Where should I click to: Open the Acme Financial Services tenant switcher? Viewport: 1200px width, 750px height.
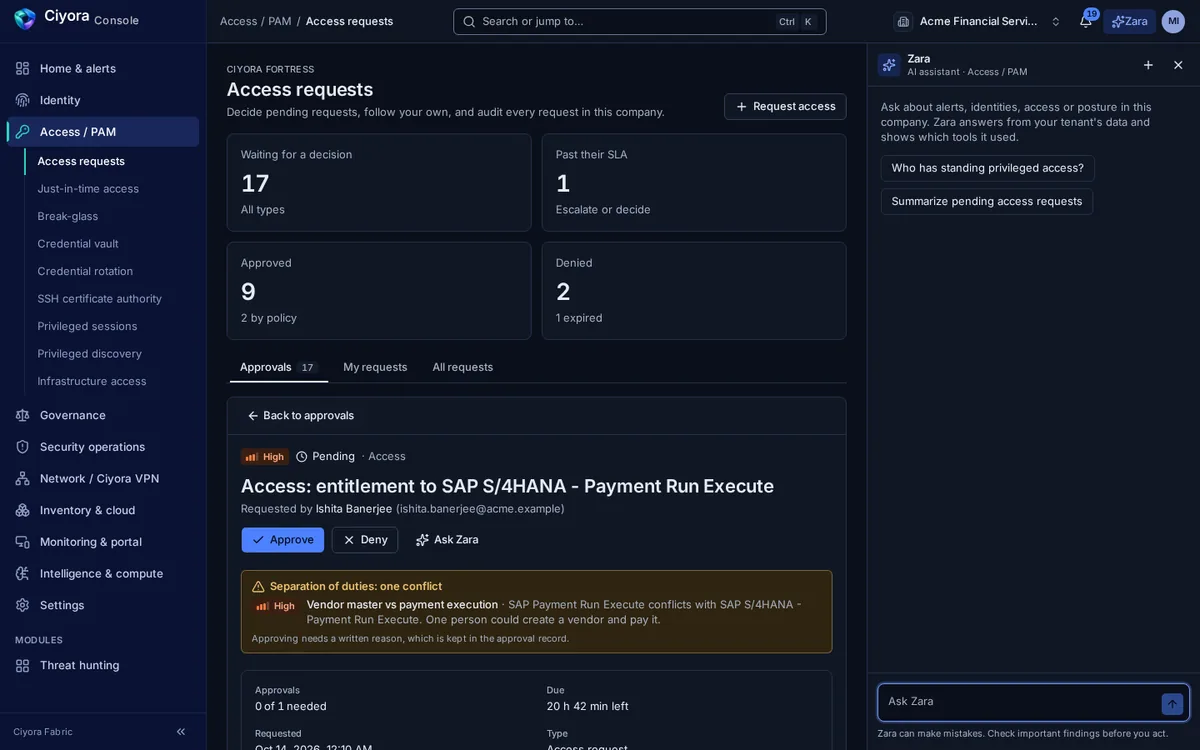click(978, 21)
